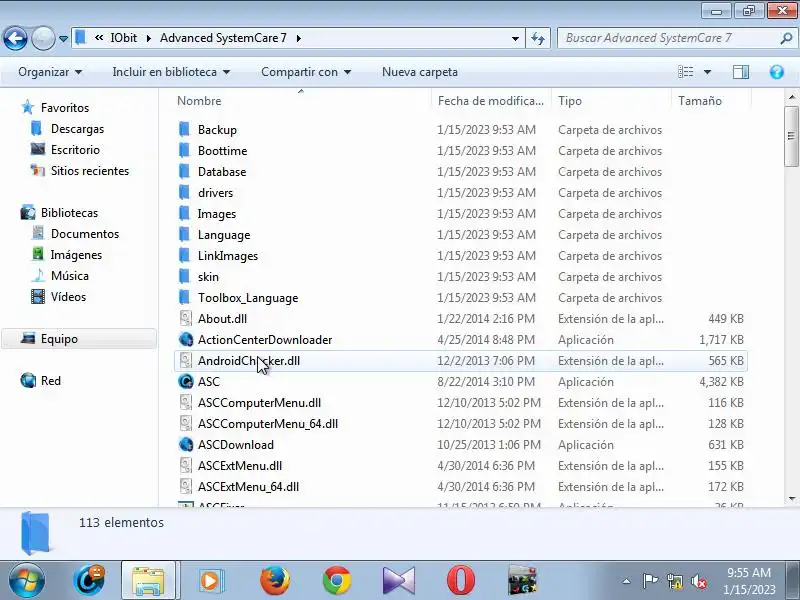Select Favoritos in the navigation pane
The width and height of the screenshot is (800, 600).
coord(65,108)
